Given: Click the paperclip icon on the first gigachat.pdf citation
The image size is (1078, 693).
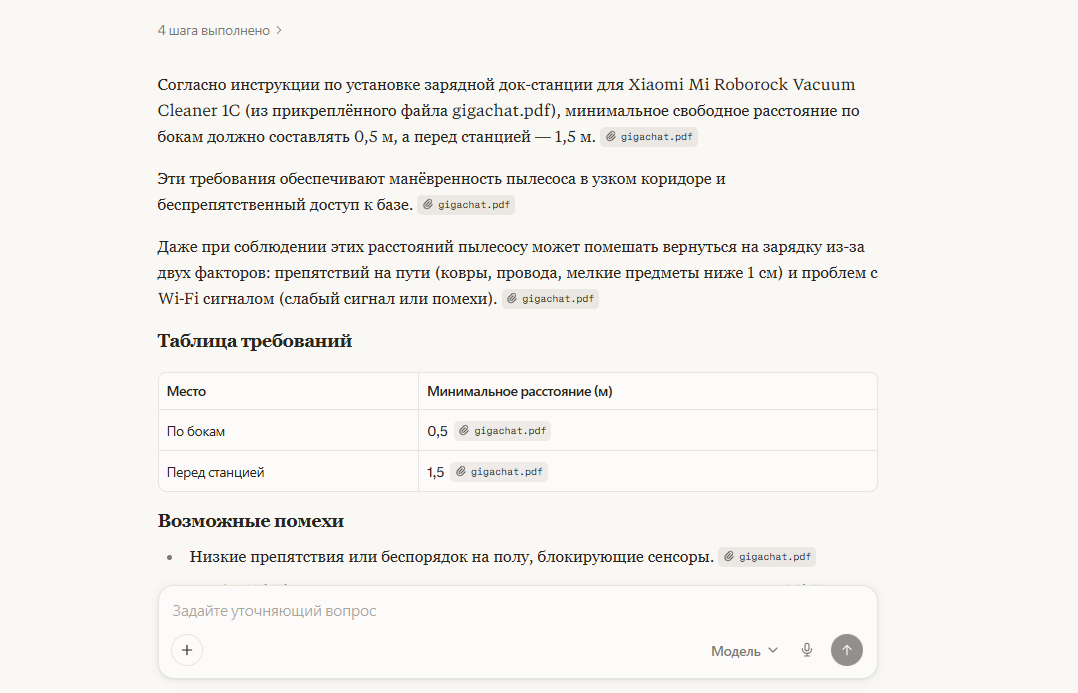Looking at the screenshot, I should (613, 137).
